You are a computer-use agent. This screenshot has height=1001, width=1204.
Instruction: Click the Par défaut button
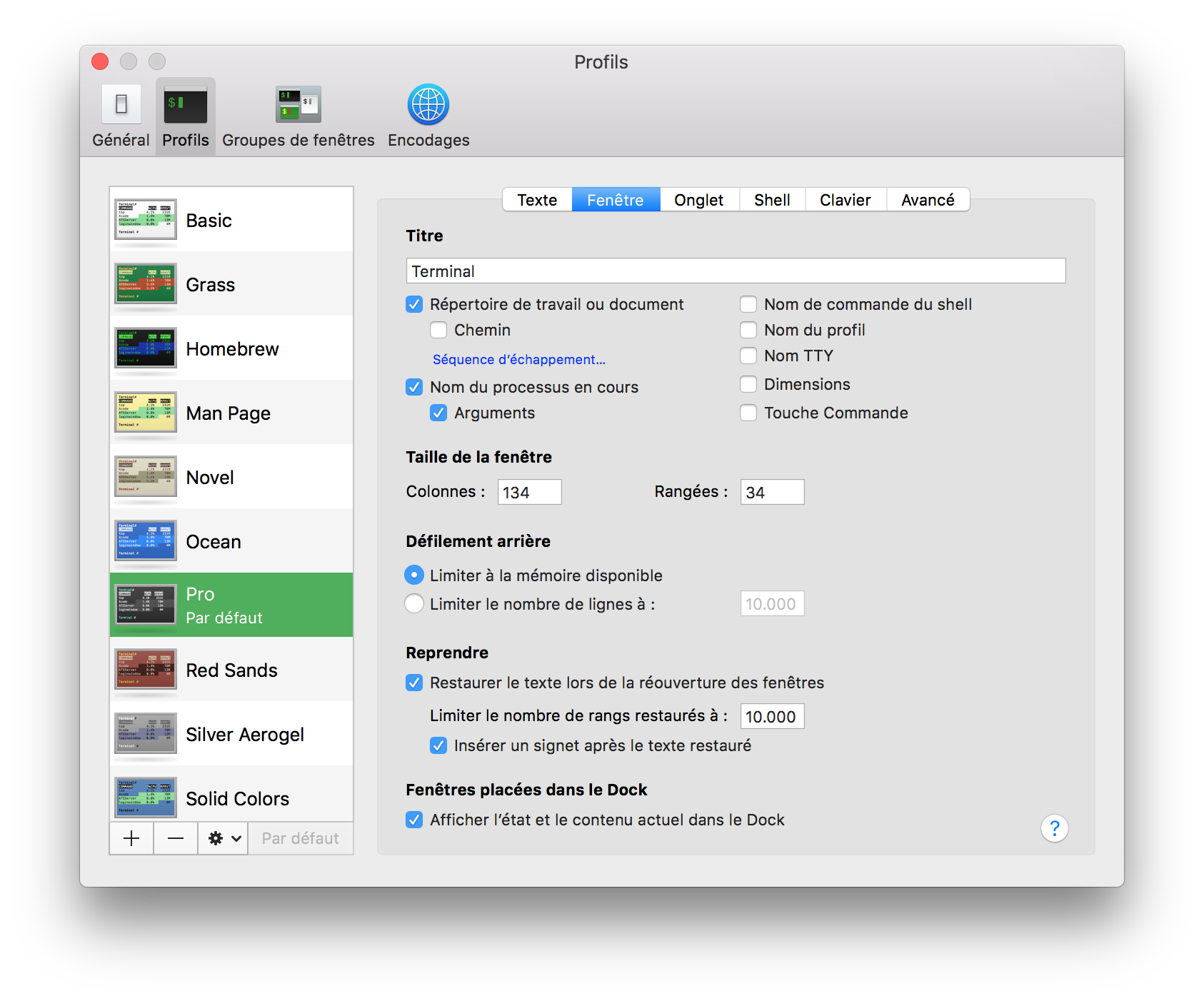tap(300, 837)
